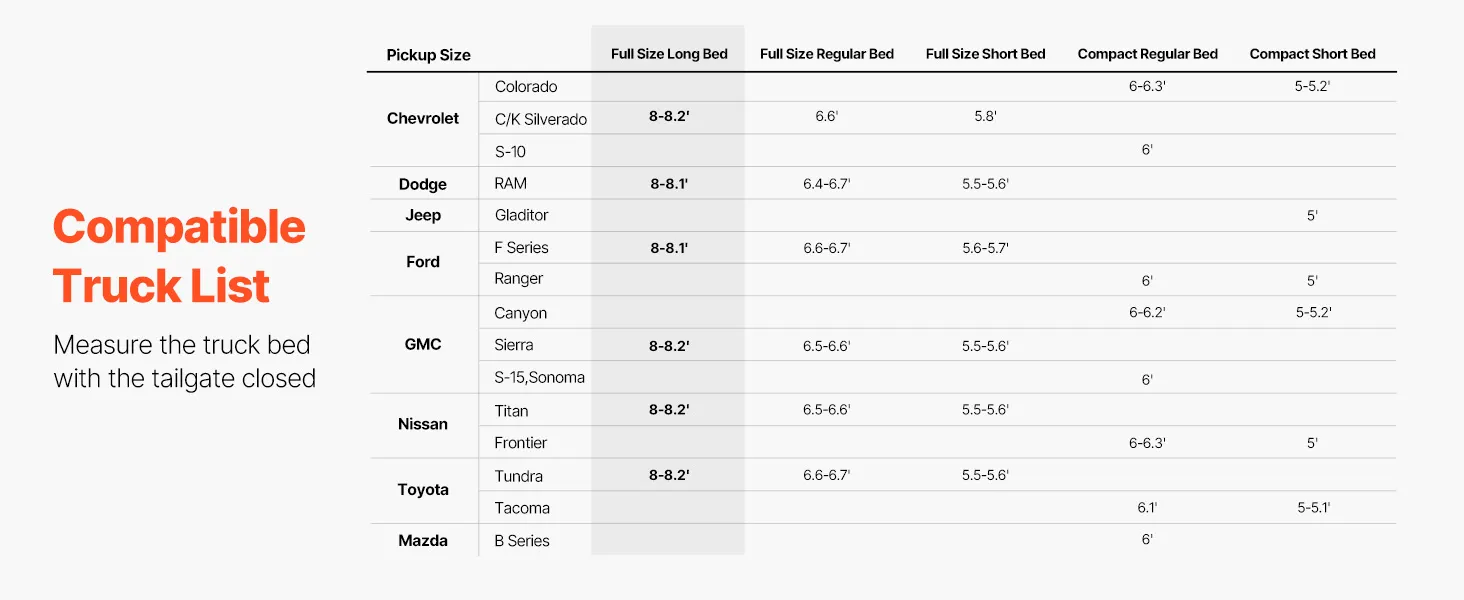Select the S-15,Sonoma model row
1464x600 pixels.
(539, 377)
